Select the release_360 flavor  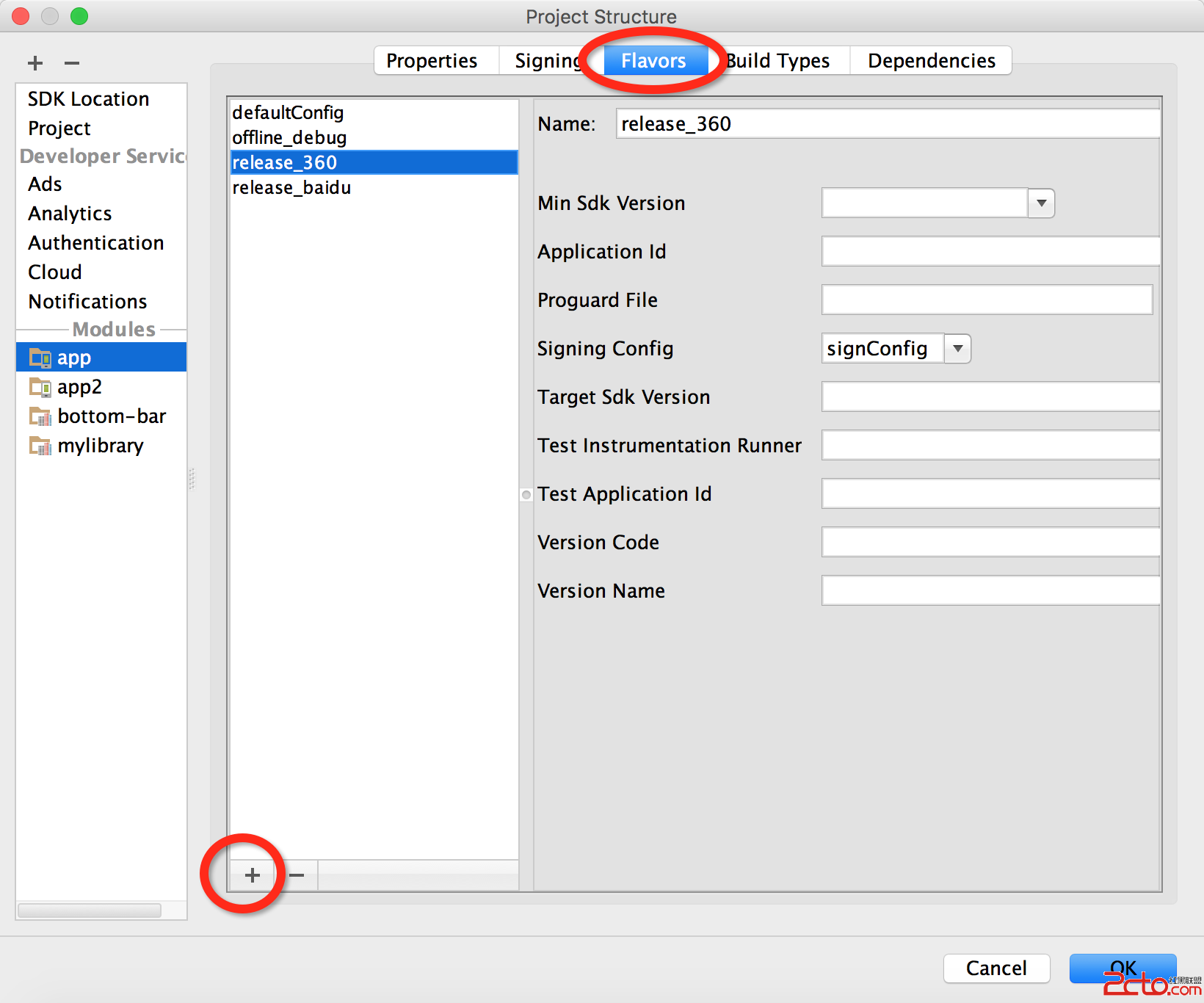click(374, 162)
